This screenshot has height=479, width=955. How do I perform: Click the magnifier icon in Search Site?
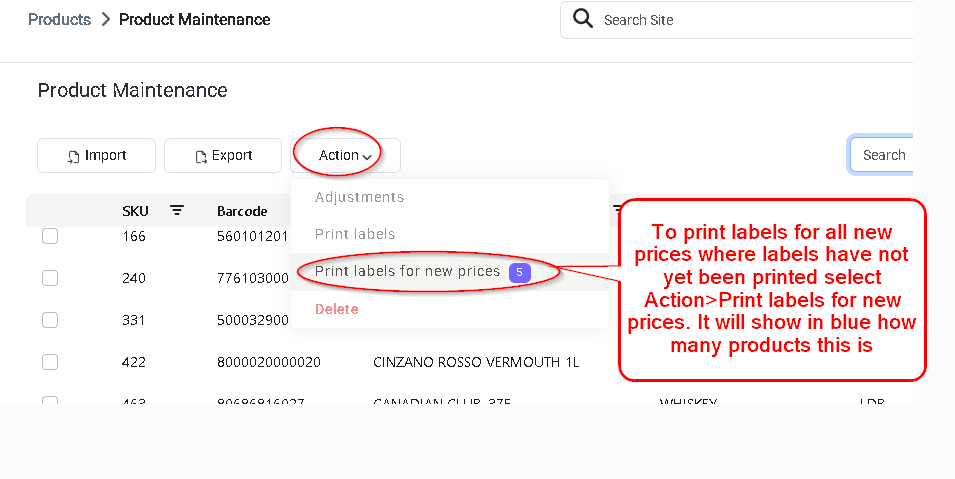coord(583,19)
